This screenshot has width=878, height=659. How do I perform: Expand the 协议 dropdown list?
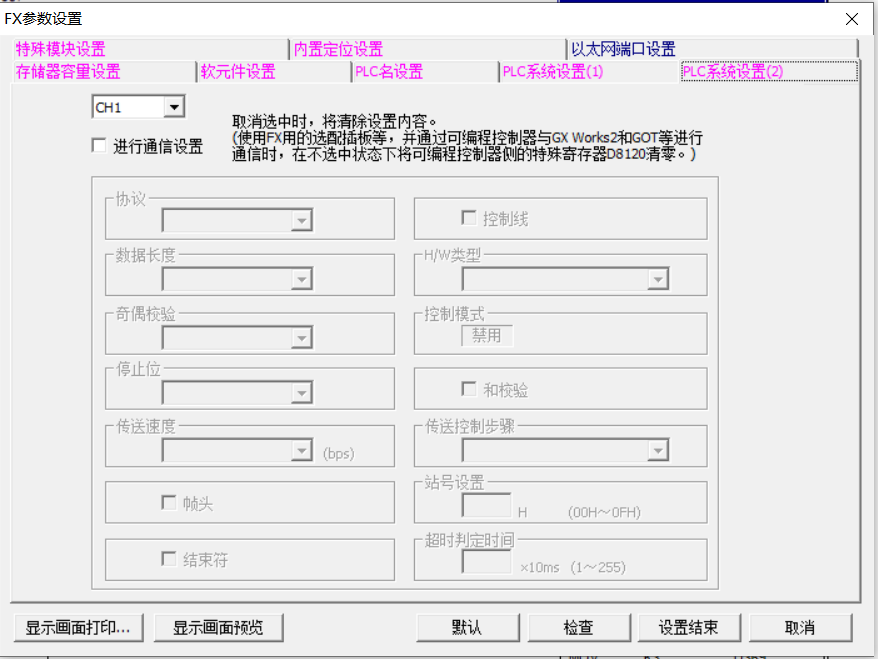301,221
